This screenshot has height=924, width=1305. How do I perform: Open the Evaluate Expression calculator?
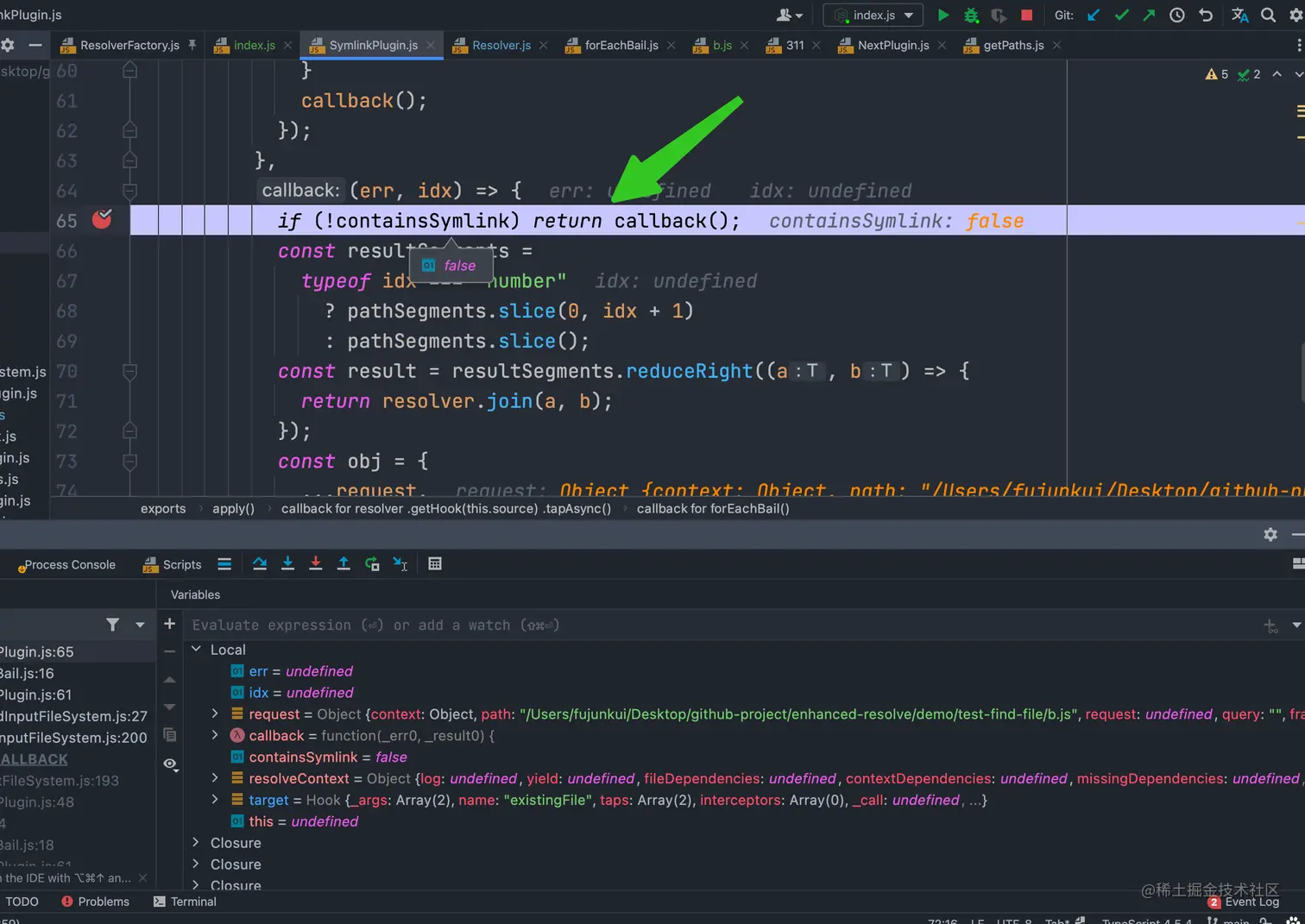pyautogui.click(x=435, y=563)
